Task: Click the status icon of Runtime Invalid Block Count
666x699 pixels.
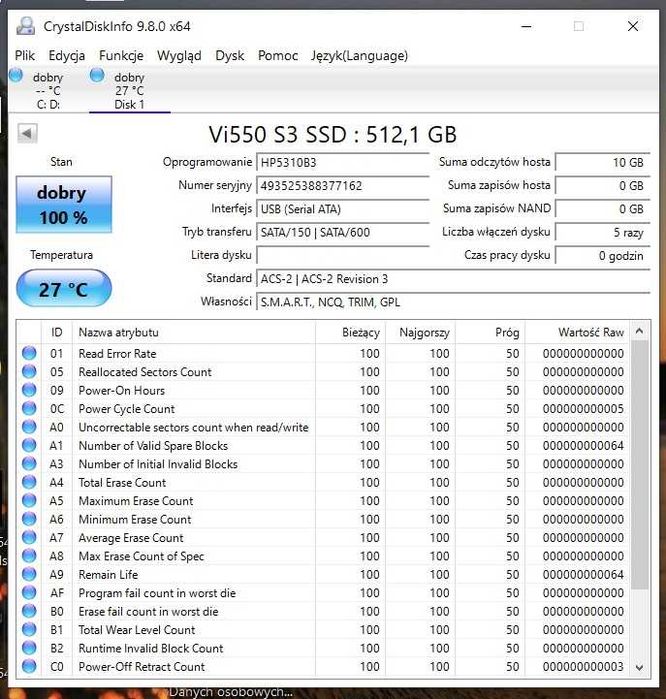Action: (x=29, y=648)
